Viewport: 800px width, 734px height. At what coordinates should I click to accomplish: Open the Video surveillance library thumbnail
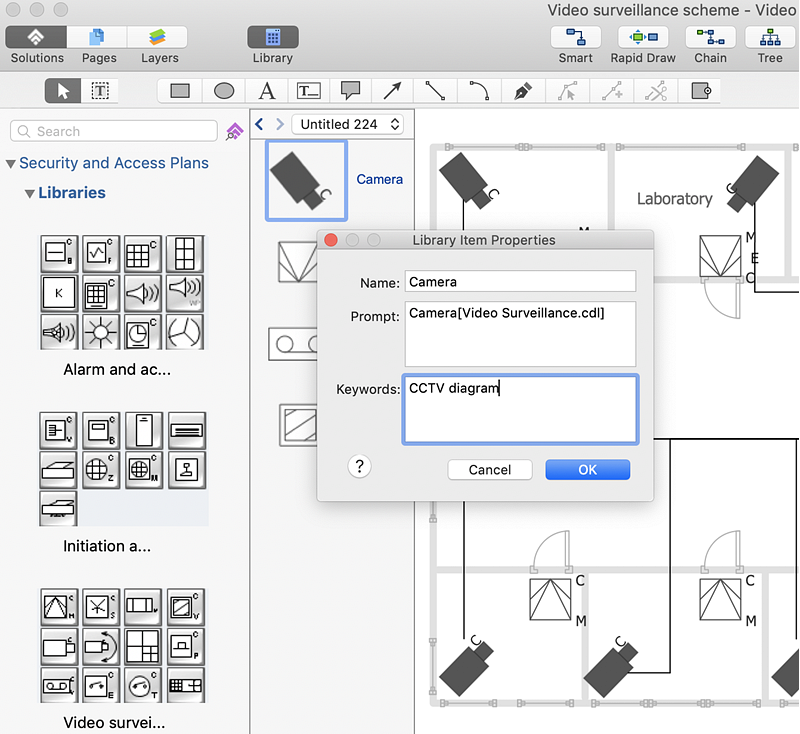[122, 645]
